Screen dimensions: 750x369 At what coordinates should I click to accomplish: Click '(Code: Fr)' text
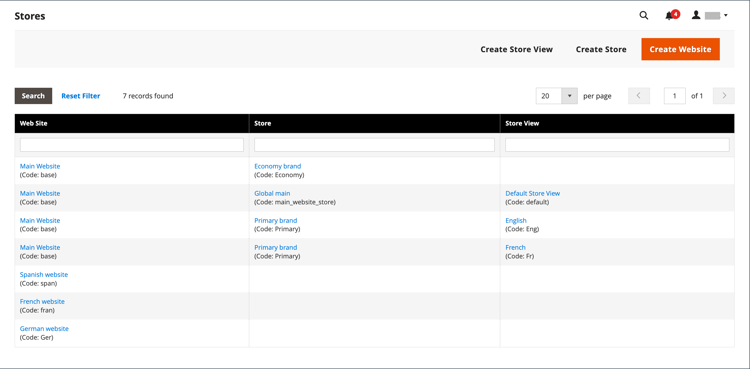tap(519, 257)
